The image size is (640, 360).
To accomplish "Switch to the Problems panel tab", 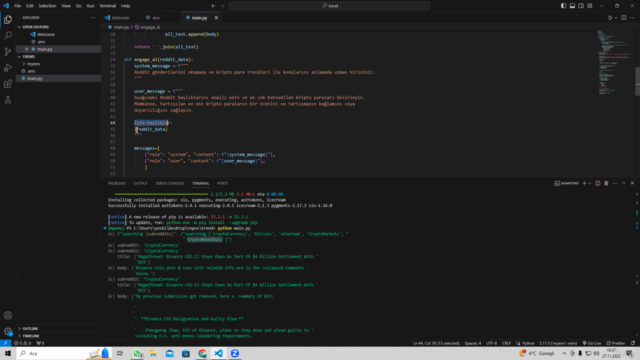I will (117, 183).
